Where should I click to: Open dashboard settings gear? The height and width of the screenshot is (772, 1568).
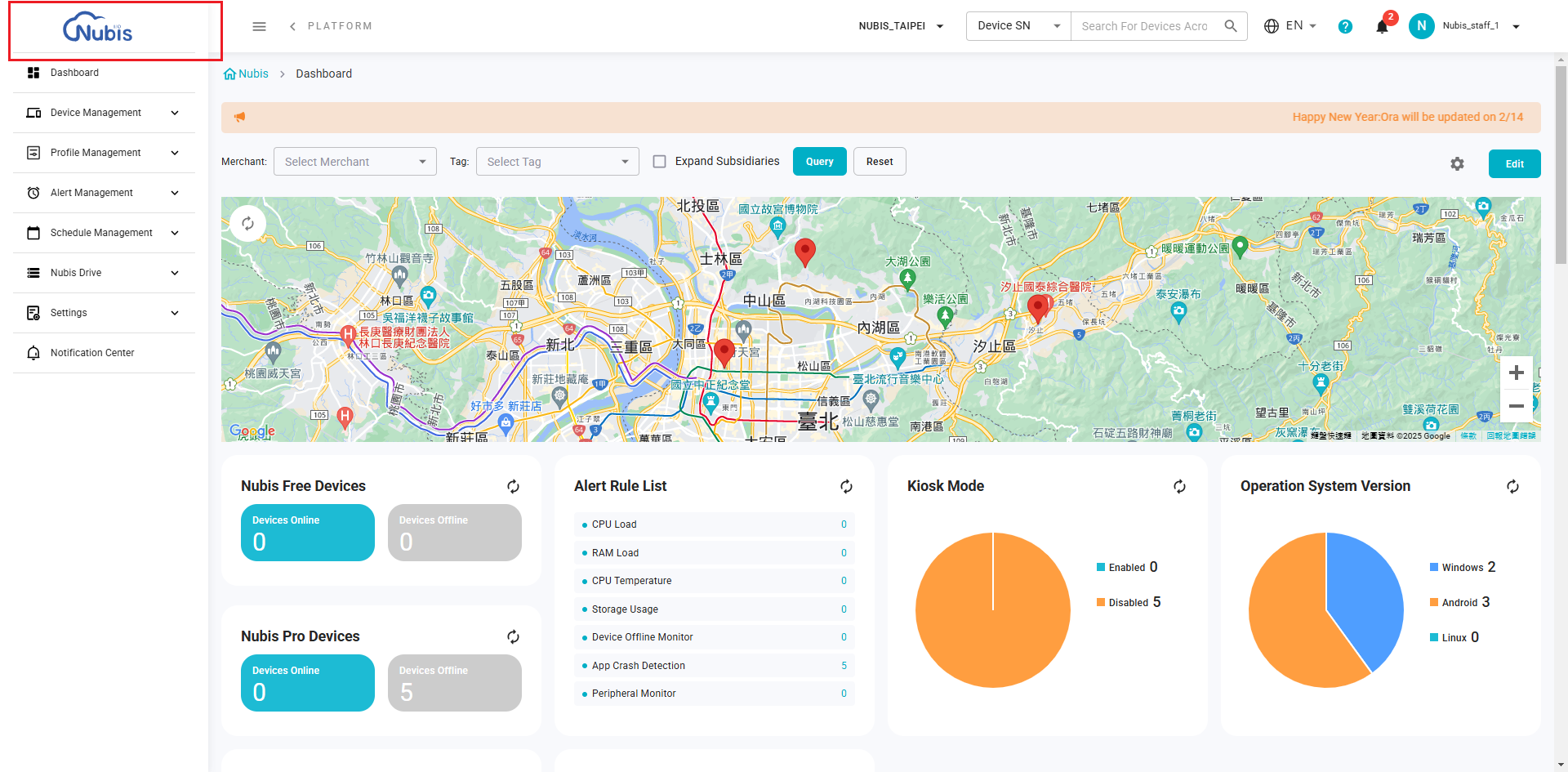point(1457,163)
